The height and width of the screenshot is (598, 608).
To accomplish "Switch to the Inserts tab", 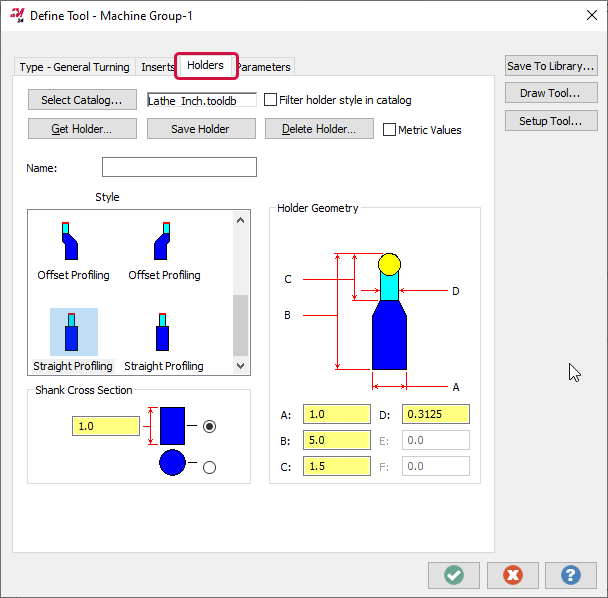I will (158, 67).
